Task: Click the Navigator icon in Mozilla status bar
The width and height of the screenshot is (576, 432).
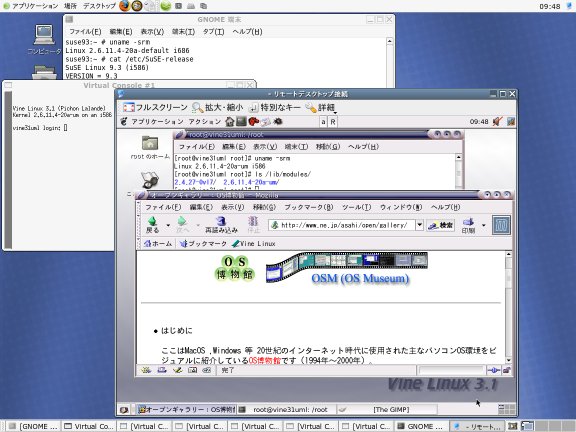Action: [146, 370]
